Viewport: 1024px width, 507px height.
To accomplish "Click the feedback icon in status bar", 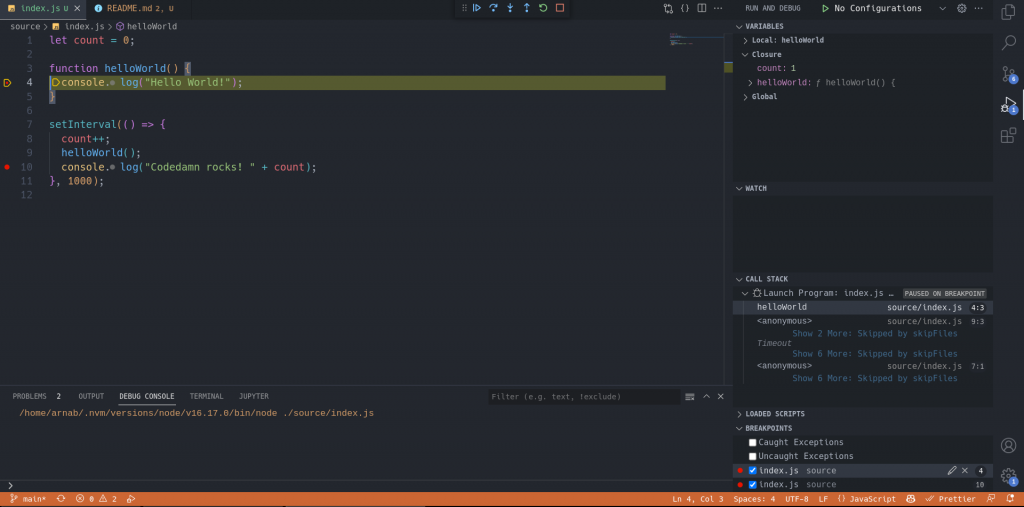I will coord(991,499).
